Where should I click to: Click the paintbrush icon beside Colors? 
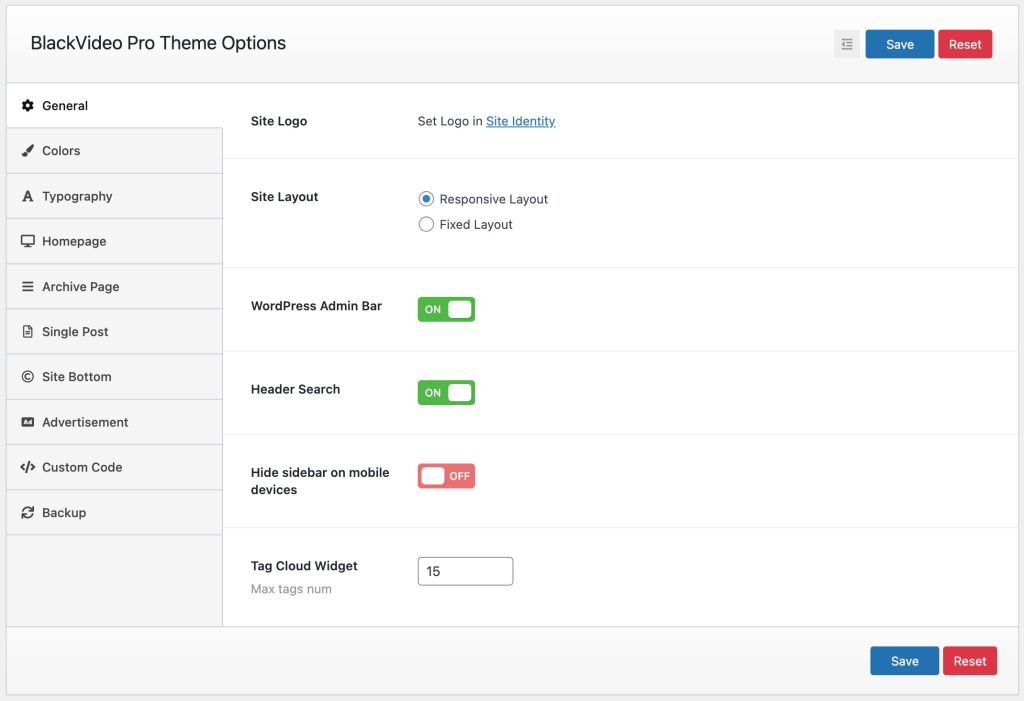click(x=27, y=150)
